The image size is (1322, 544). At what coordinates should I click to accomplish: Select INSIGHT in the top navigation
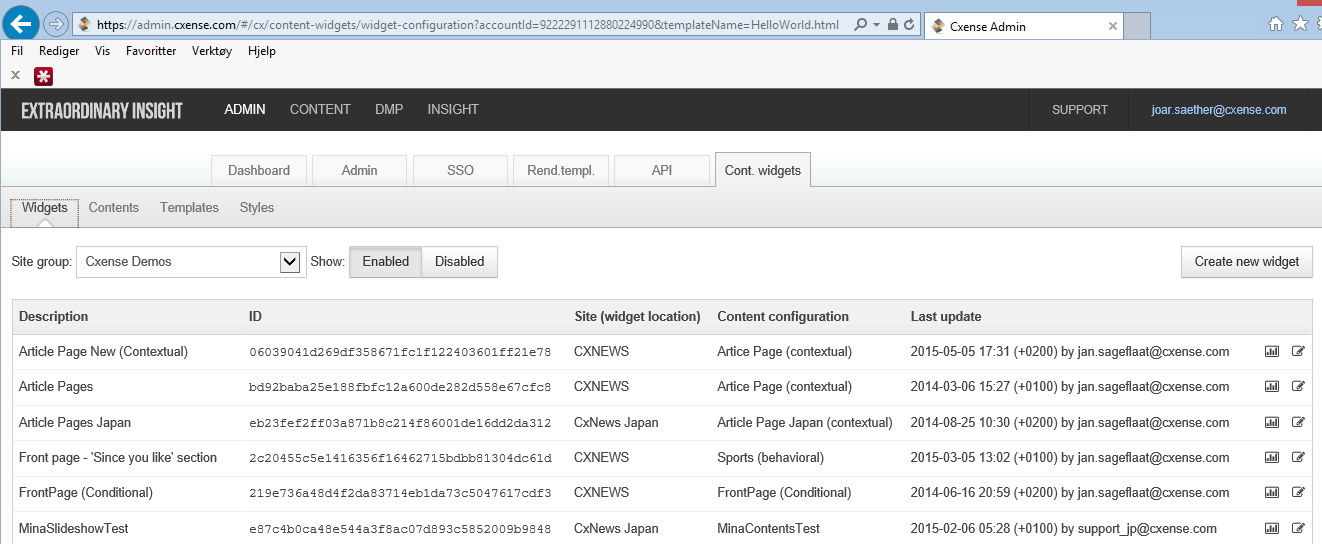(x=453, y=110)
